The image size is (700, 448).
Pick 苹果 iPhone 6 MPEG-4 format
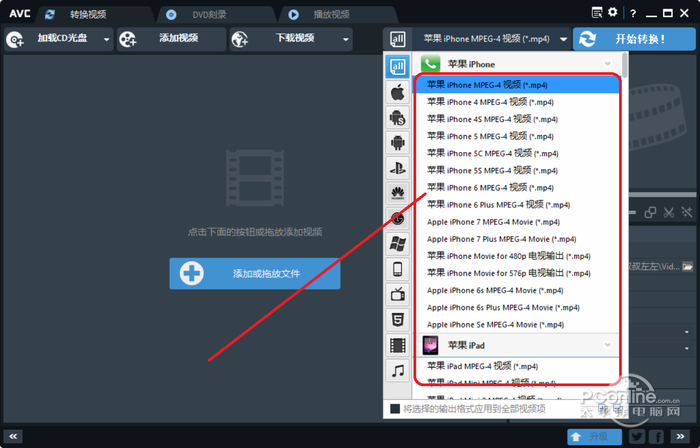[516, 187]
